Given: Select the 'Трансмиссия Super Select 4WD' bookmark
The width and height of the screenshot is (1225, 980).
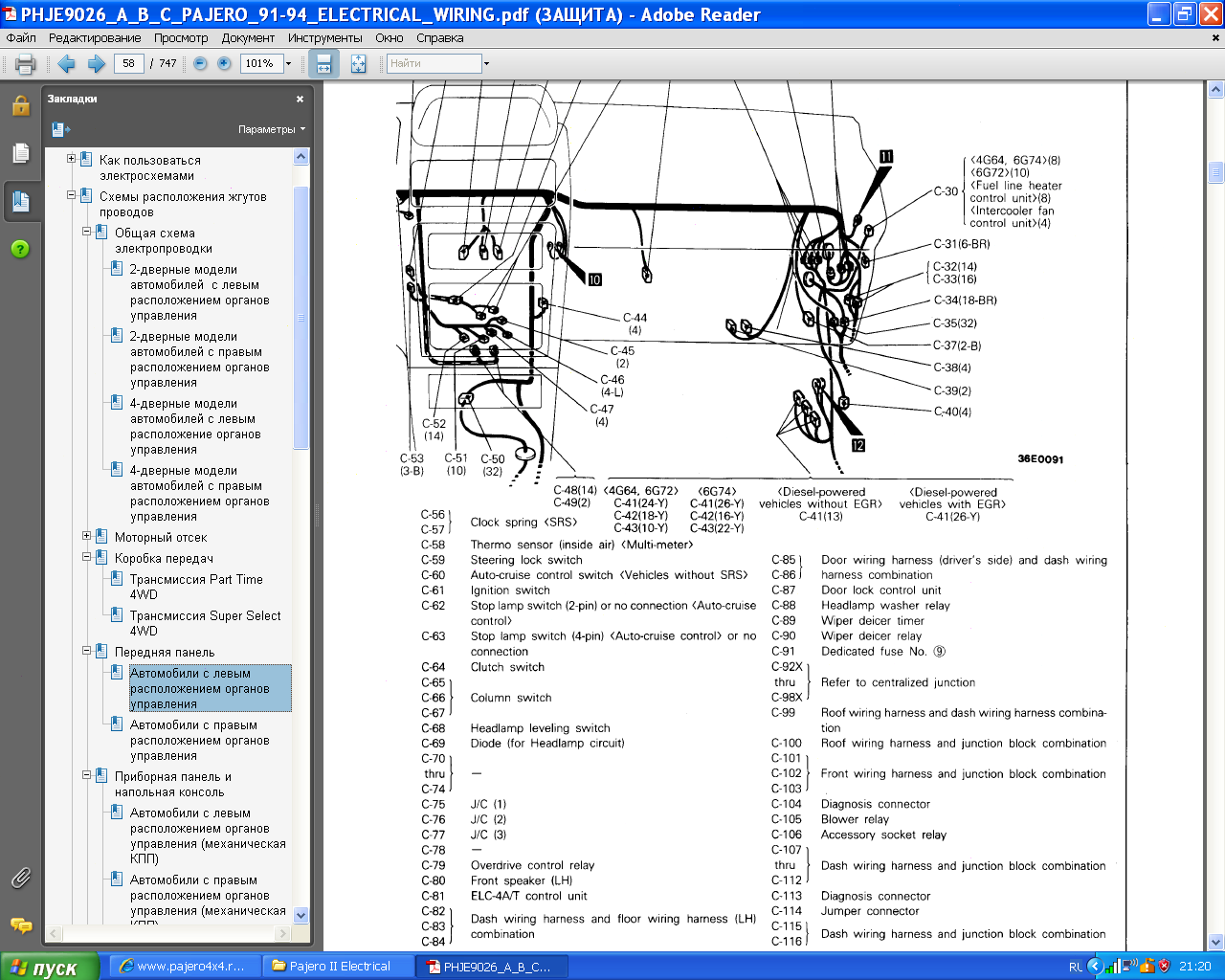Looking at the screenshot, I should pos(205,623).
